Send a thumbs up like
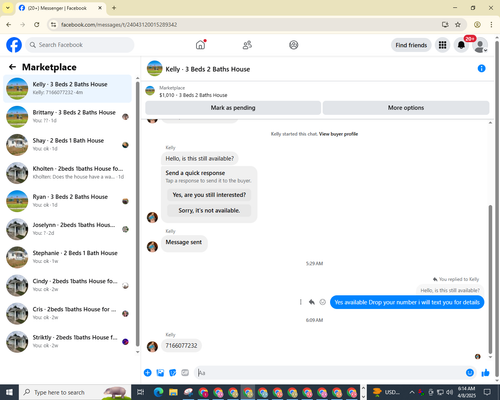This screenshot has width=500, height=400. click(x=485, y=373)
